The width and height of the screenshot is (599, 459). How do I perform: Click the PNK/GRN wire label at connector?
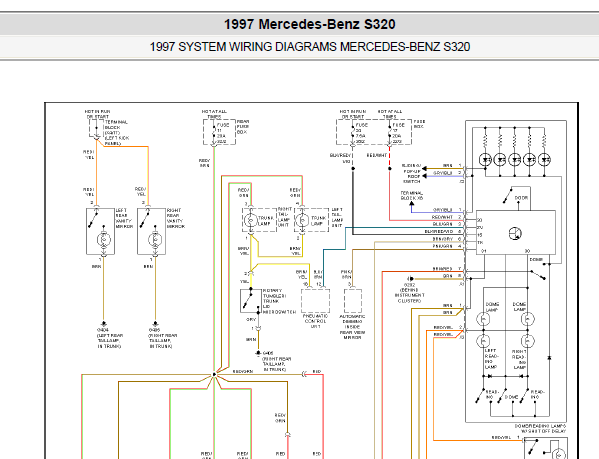tap(442, 246)
